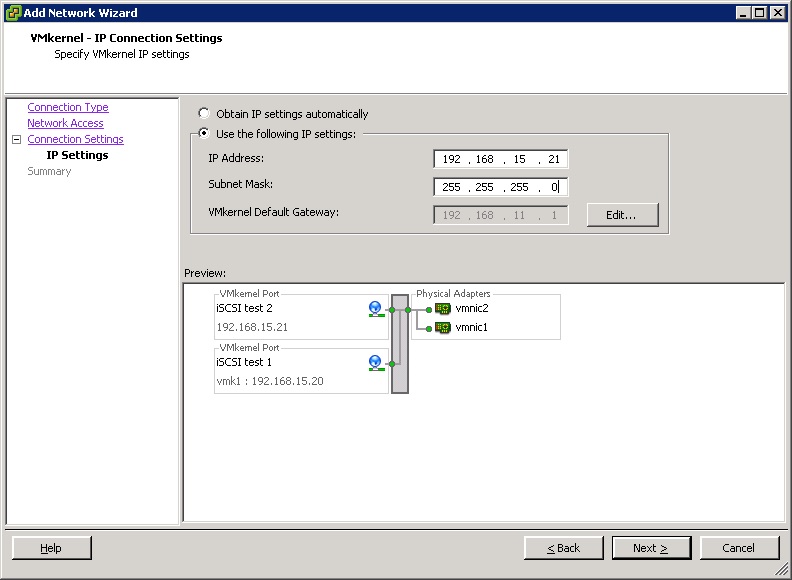The image size is (792, 580).
Task: Click the first octet of IP Address
Action: pyautogui.click(x=451, y=159)
